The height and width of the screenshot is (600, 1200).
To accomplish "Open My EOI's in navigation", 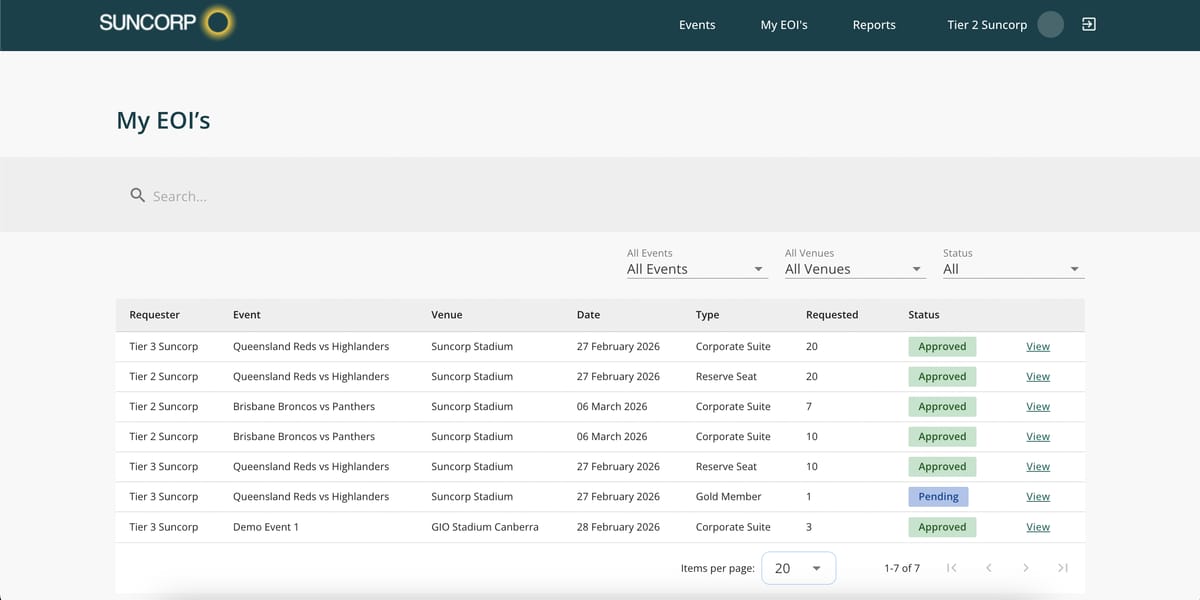I will (784, 25).
